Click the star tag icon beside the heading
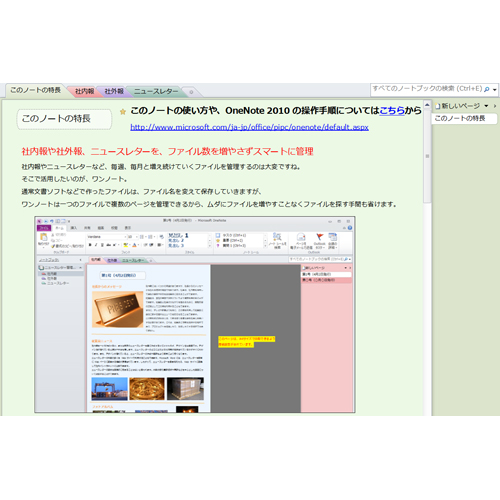 [x=123, y=112]
